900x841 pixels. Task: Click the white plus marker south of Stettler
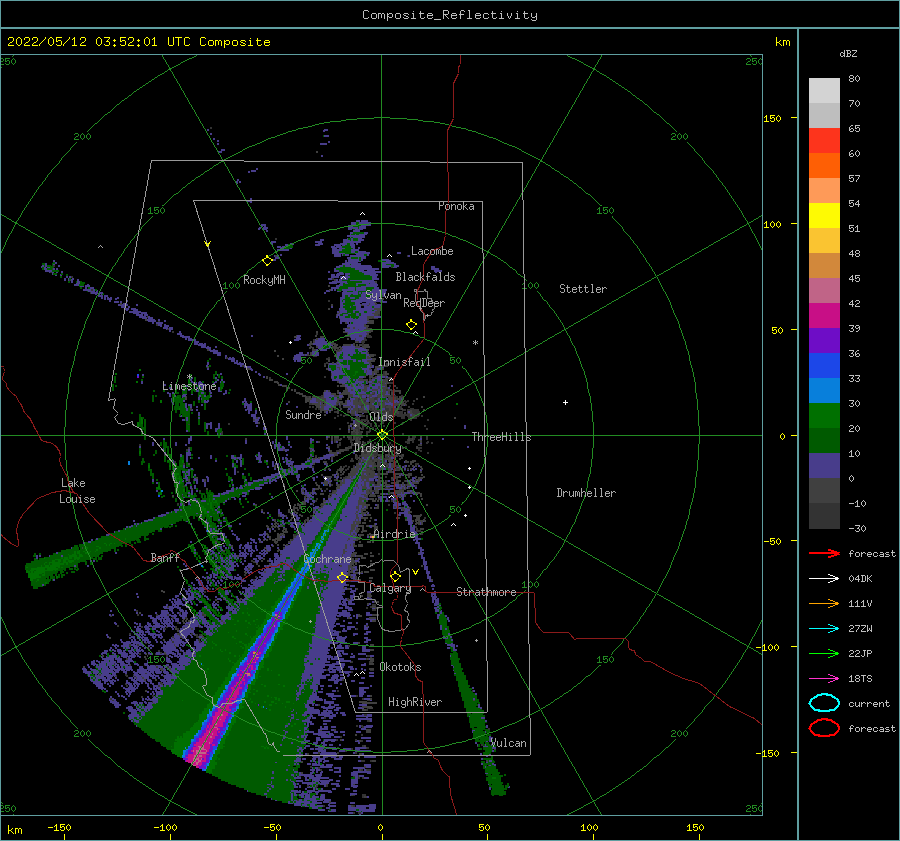[x=565, y=402]
